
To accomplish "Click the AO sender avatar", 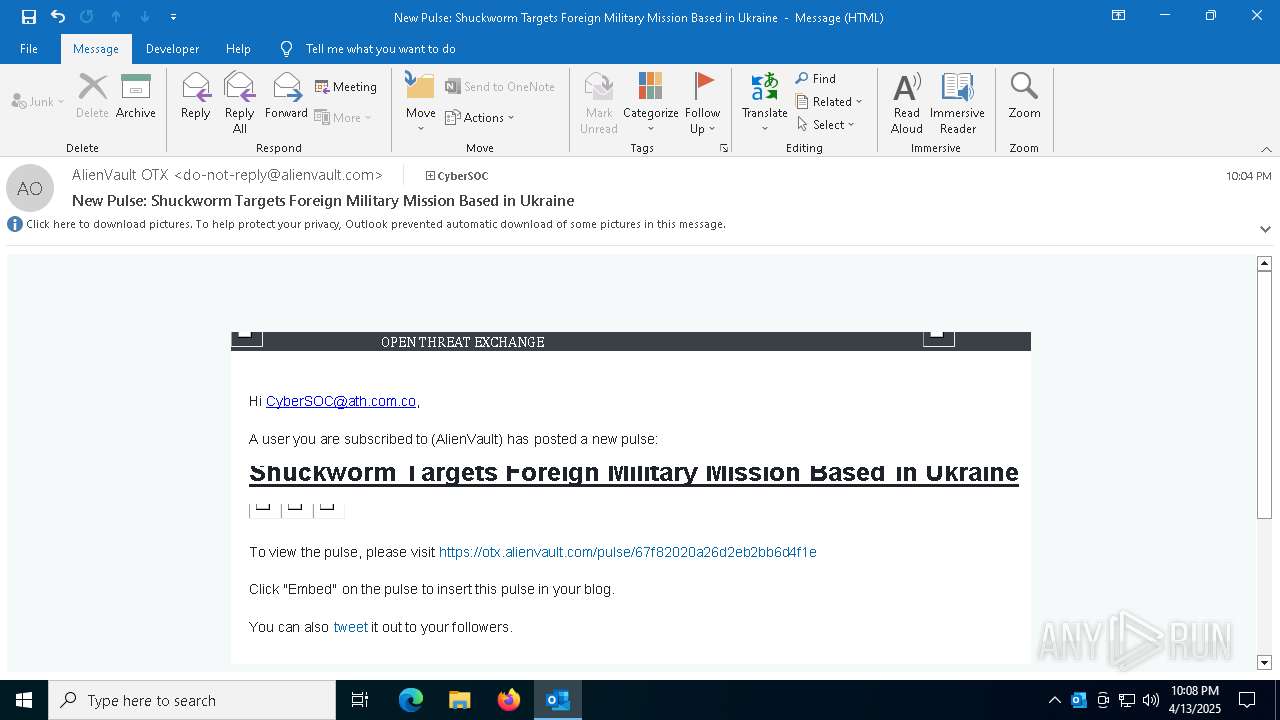I will pyautogui.click(x=30, y=188).
